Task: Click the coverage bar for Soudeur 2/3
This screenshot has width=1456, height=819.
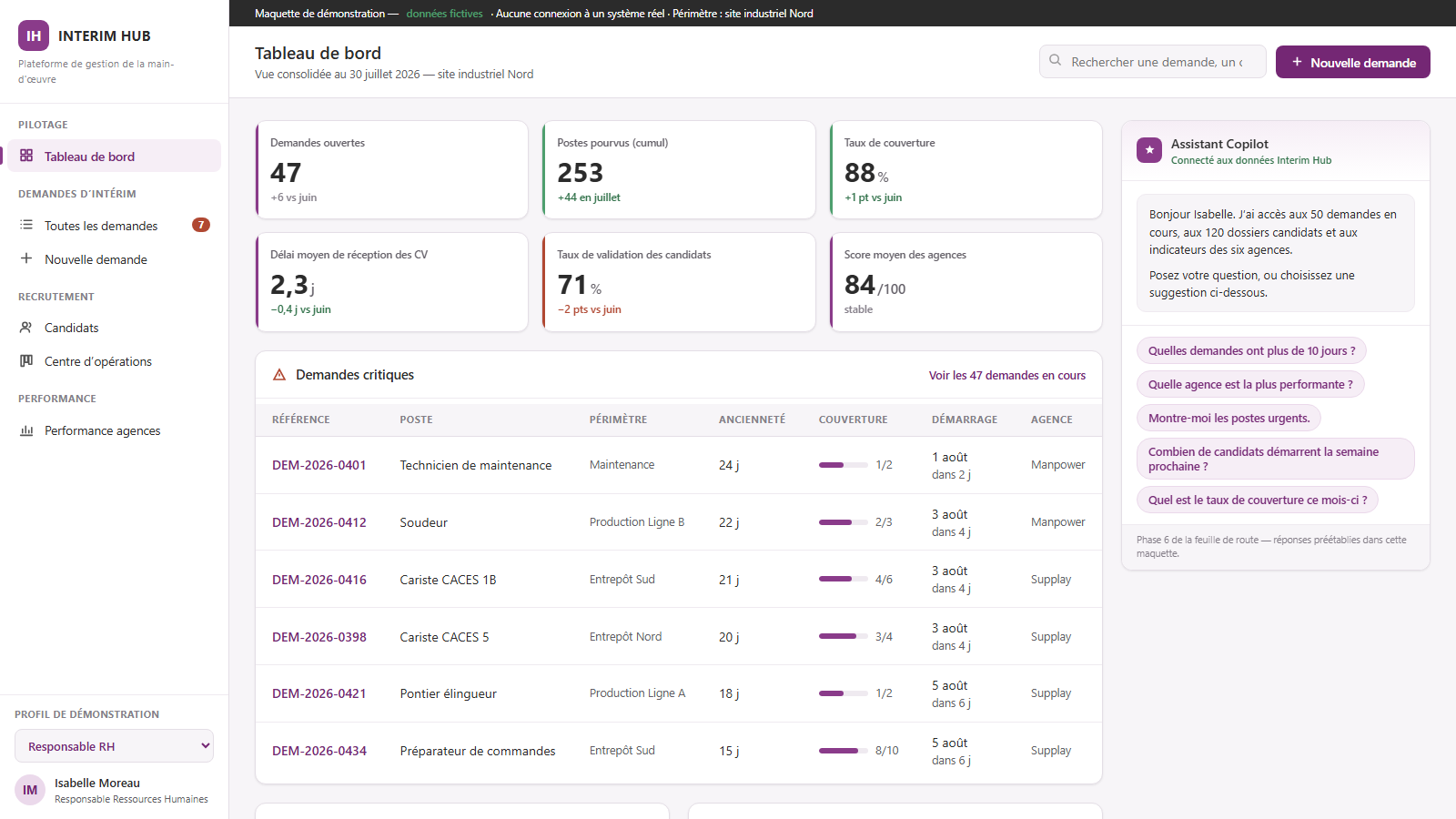Action: [843, 522]
